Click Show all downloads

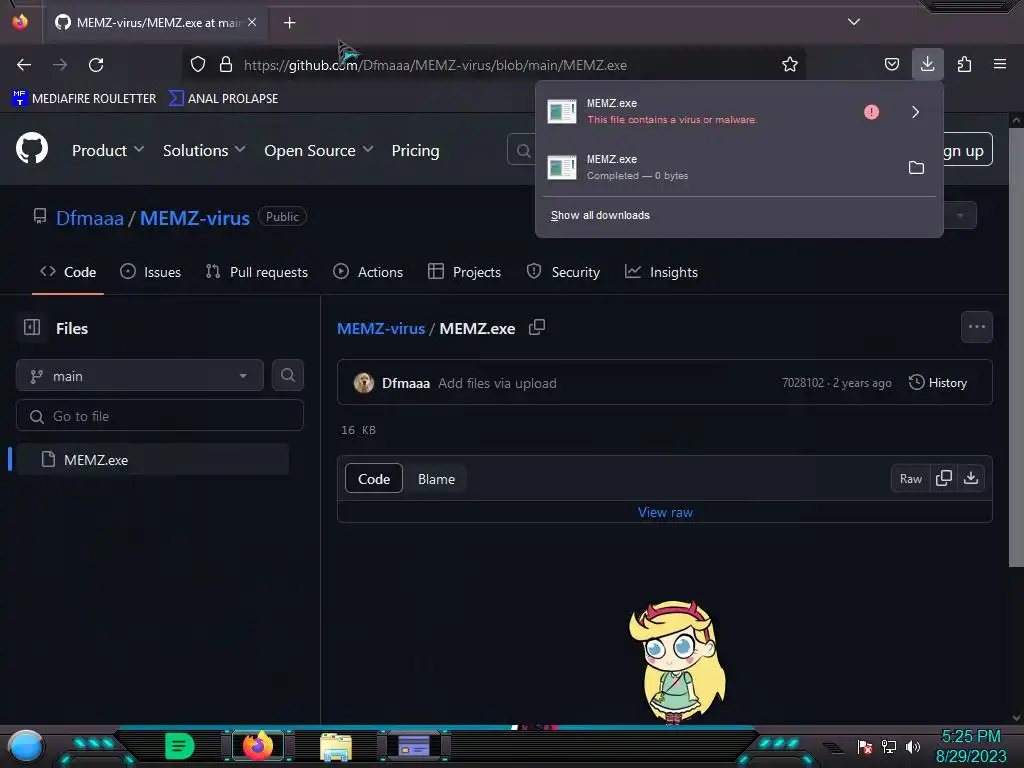click(600, 216)
